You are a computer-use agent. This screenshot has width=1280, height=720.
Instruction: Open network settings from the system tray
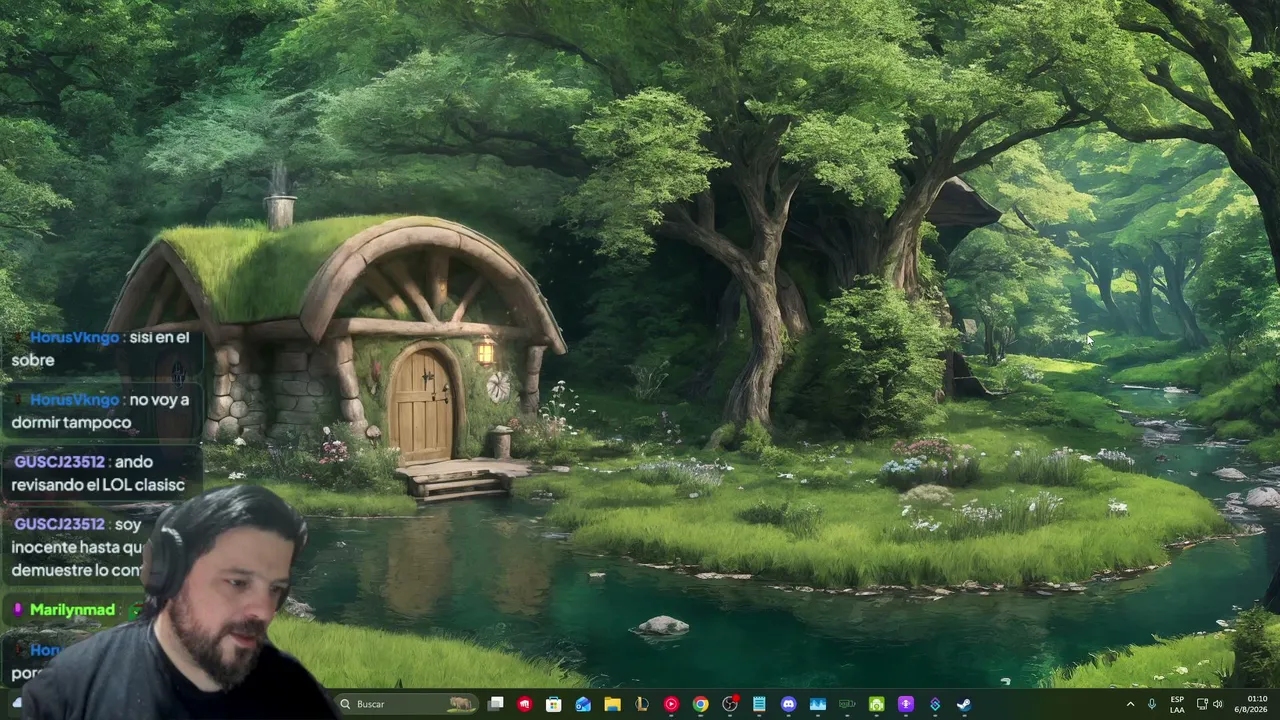pos(1202,704)
